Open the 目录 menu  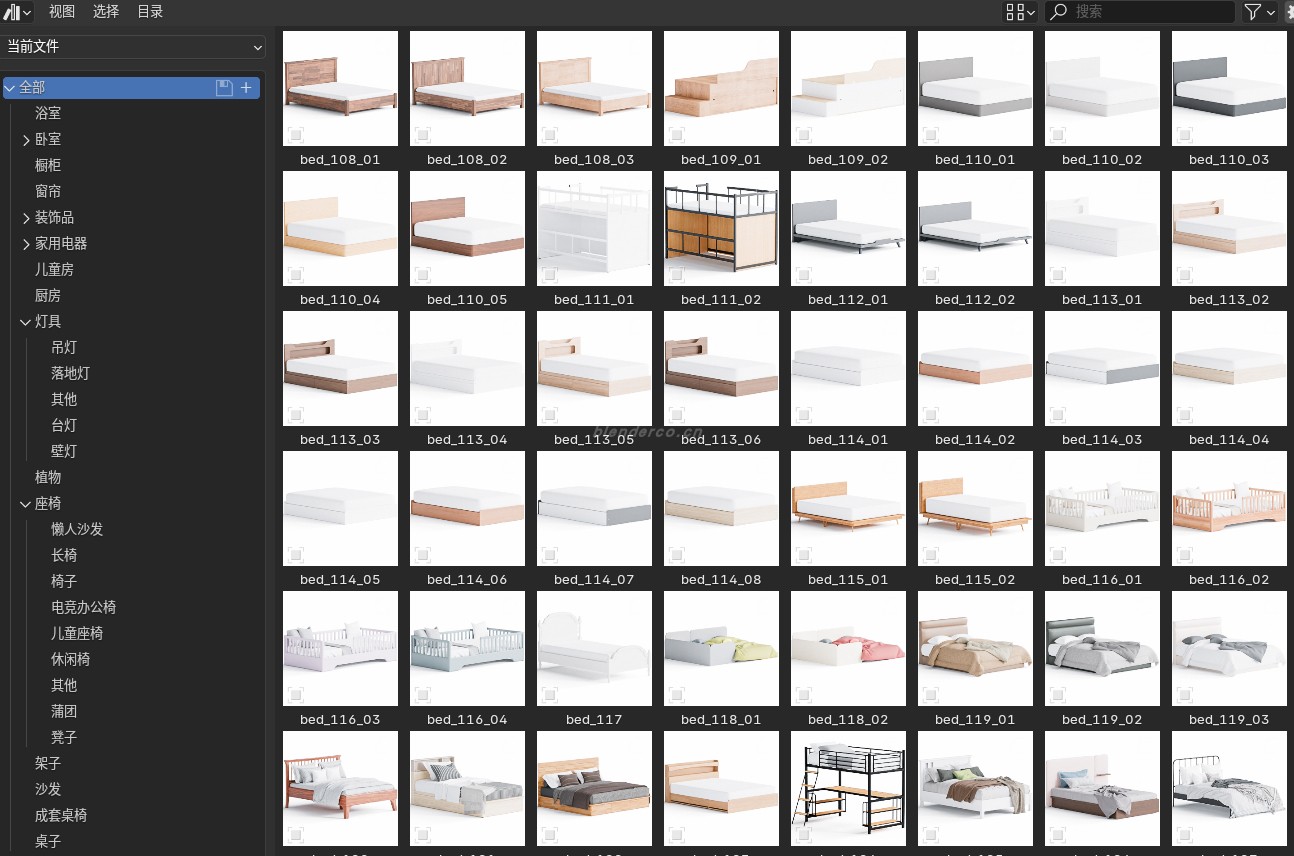coord(150,12)
